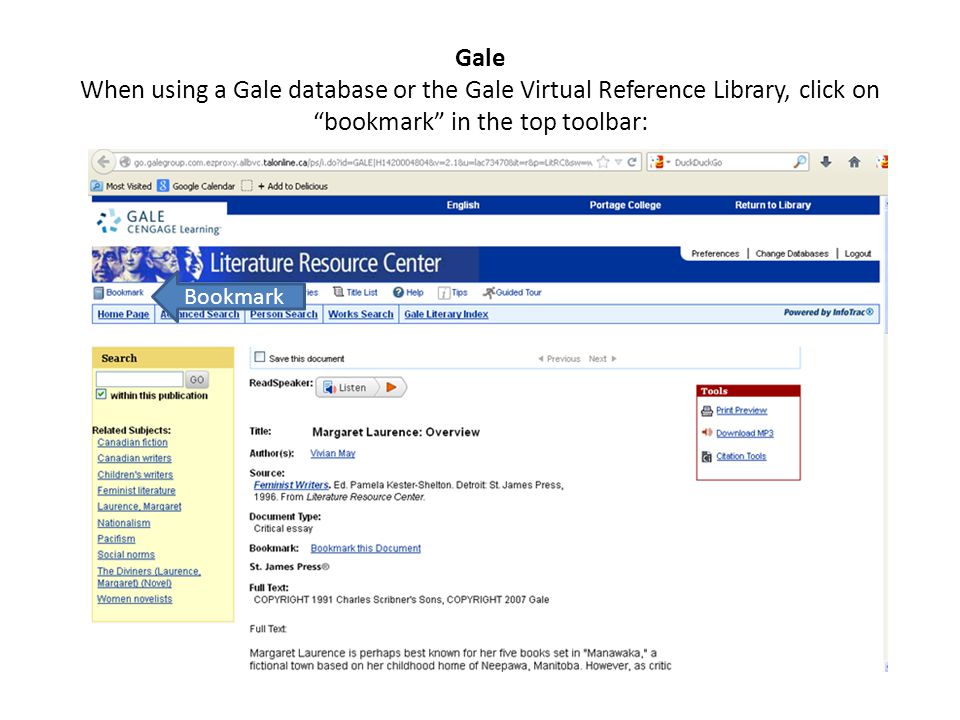The image size is (960, 720).
Task: Click the page vertical scrollbar
Action: (886, 435)
